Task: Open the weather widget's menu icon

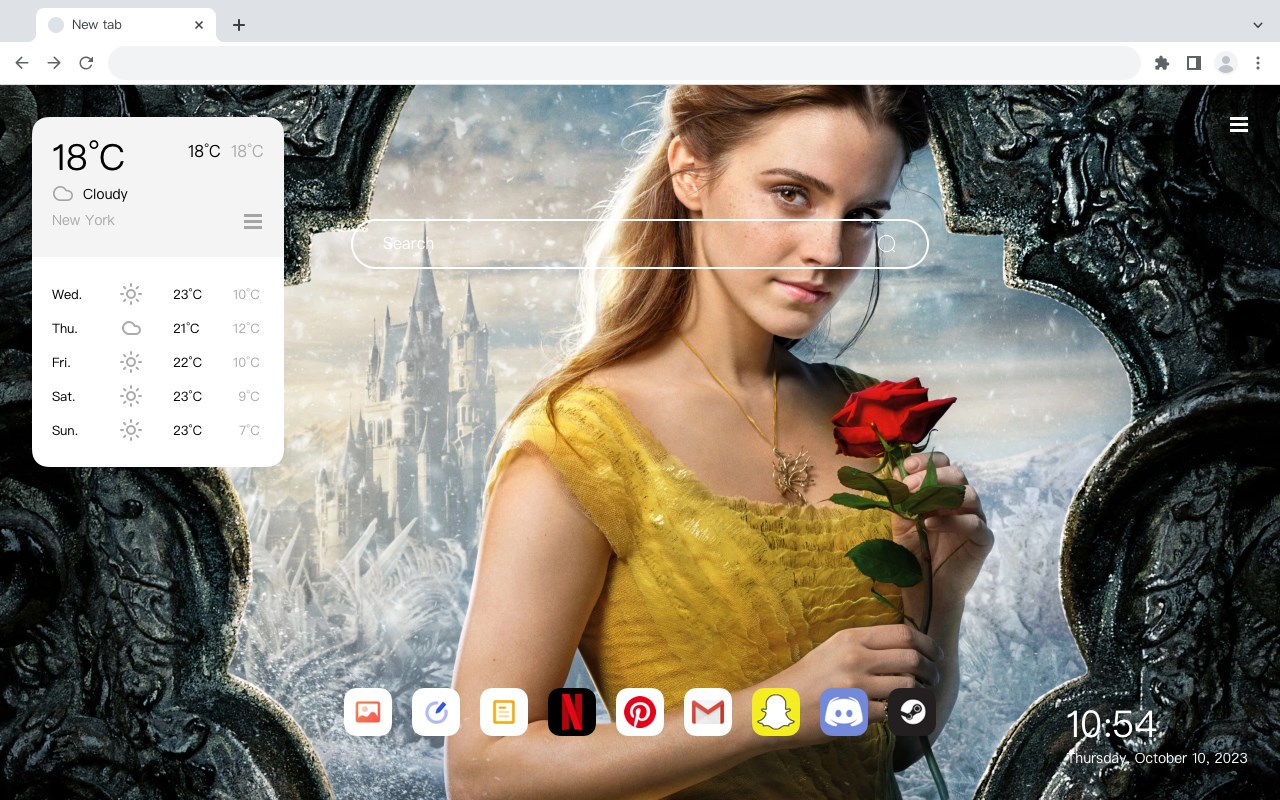Action: coord(253,221)
